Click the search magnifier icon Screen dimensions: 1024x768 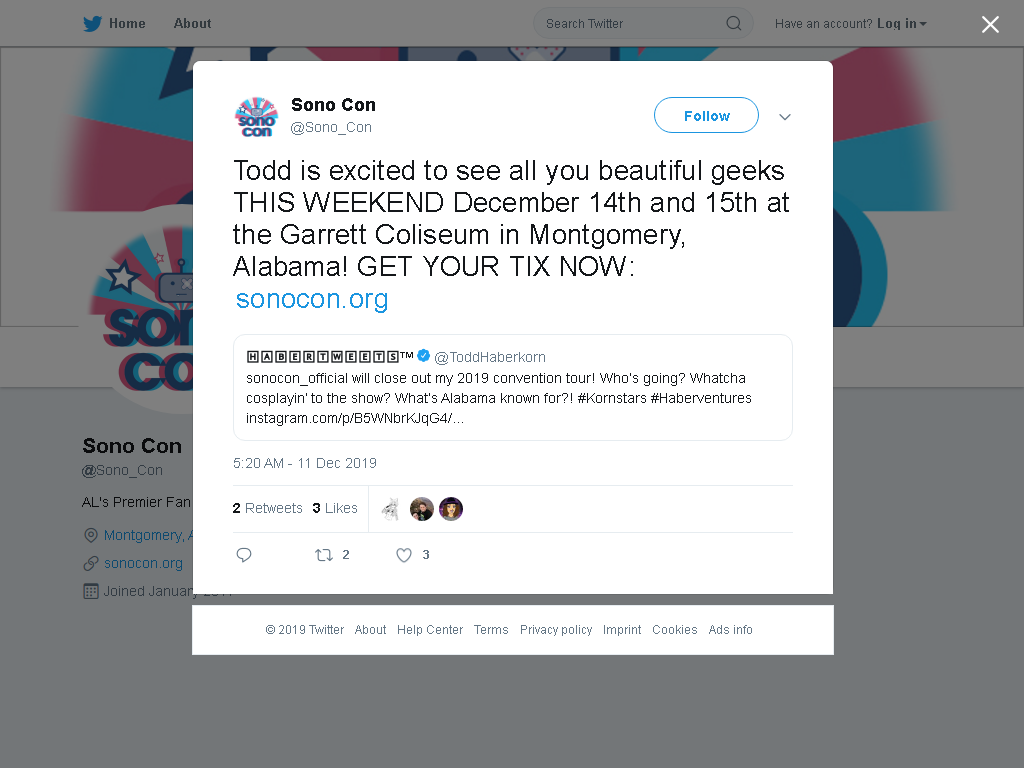click(733, 24)
